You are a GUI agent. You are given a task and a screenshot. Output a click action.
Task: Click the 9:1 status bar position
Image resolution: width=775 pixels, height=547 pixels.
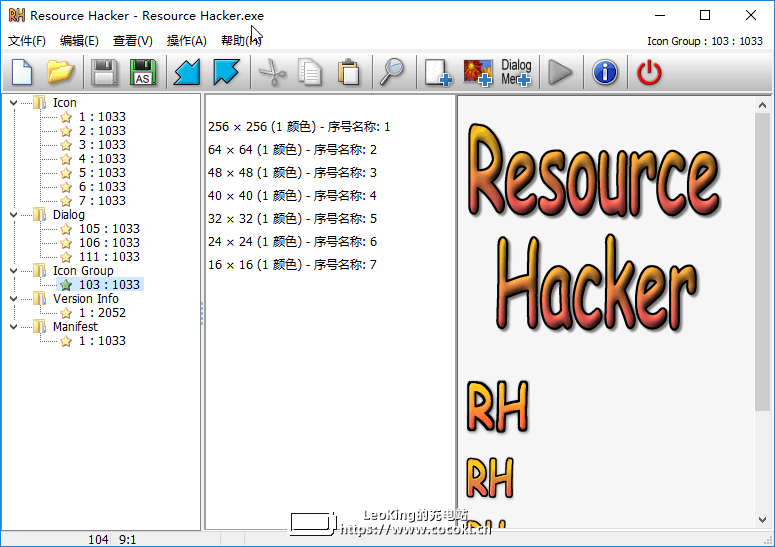pos(128,539)
